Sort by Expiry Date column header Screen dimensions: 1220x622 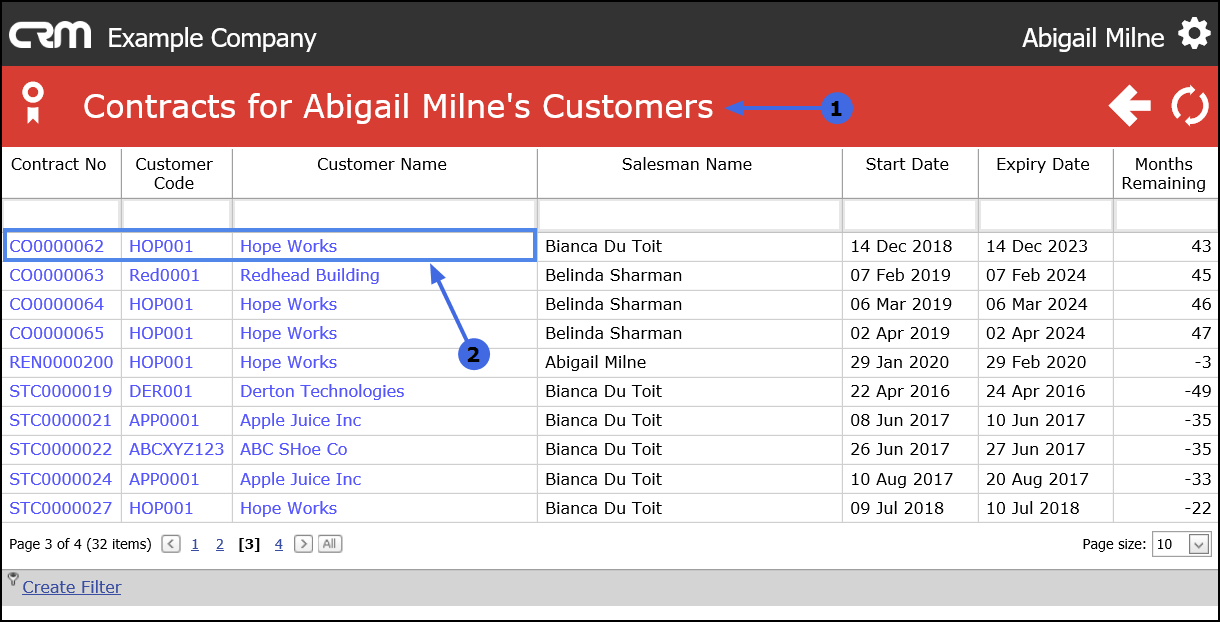tap(1042, 164)
